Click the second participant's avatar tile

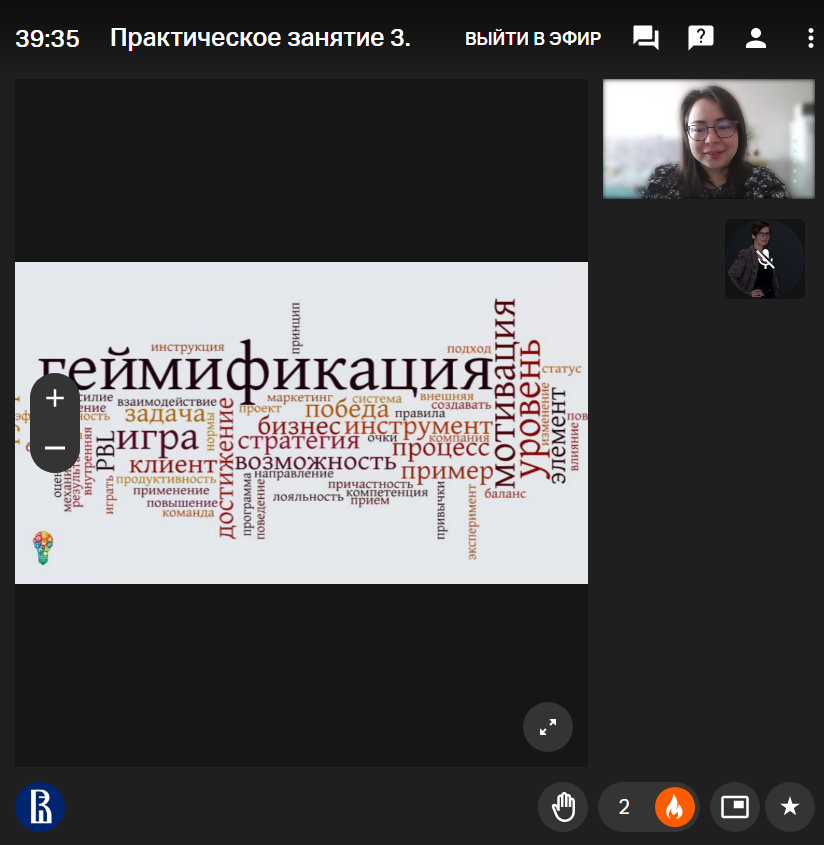(764, 259)
